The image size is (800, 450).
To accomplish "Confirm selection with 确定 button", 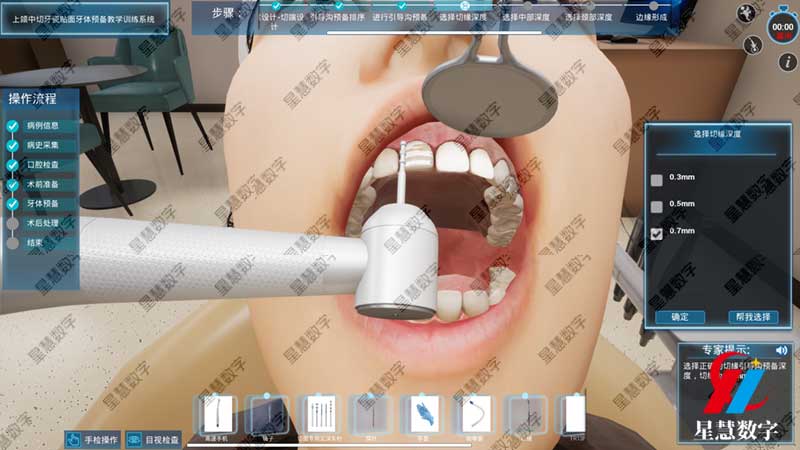I will click(x=680, y=317).
